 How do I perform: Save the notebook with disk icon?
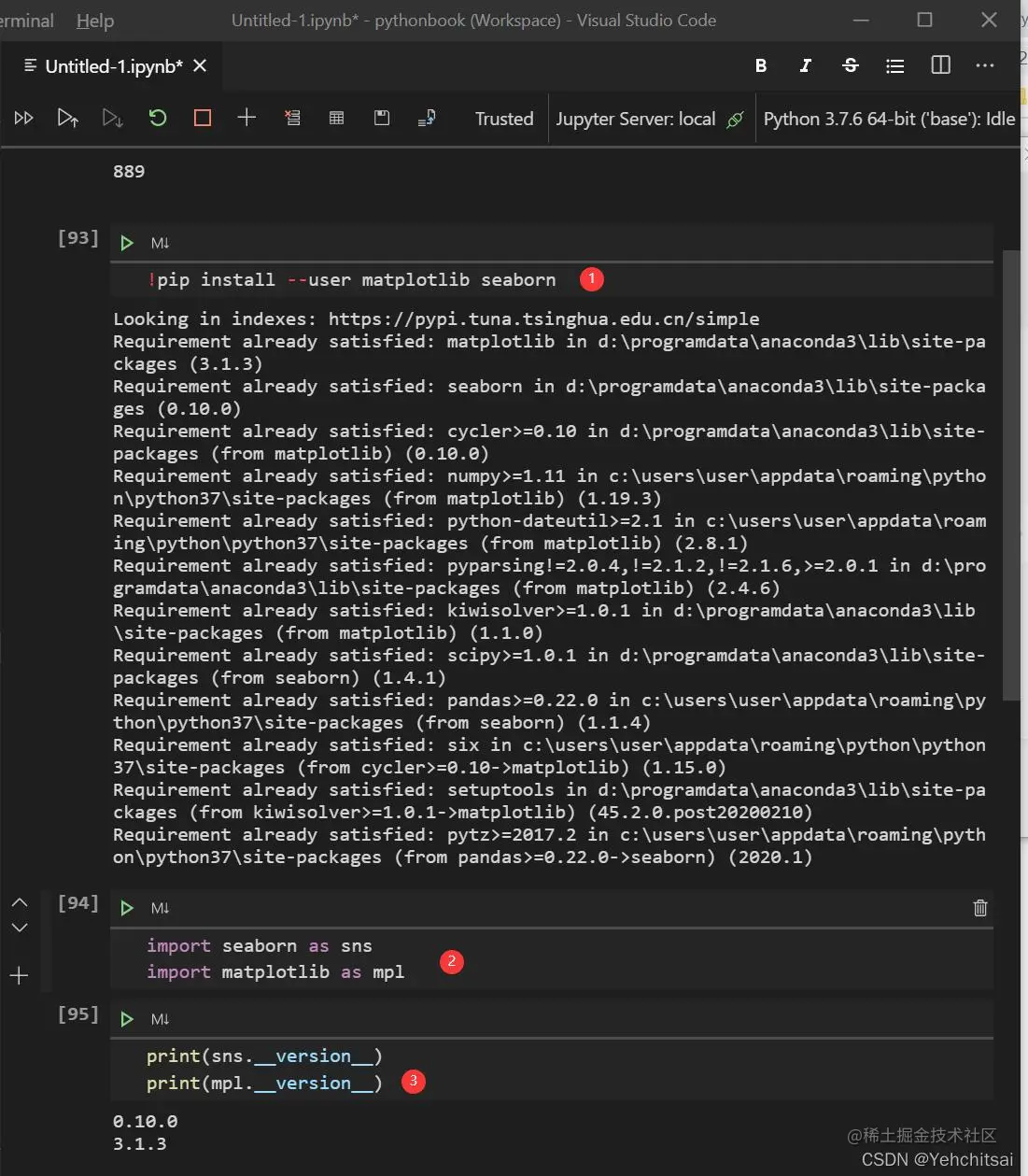tap(382, 118)
